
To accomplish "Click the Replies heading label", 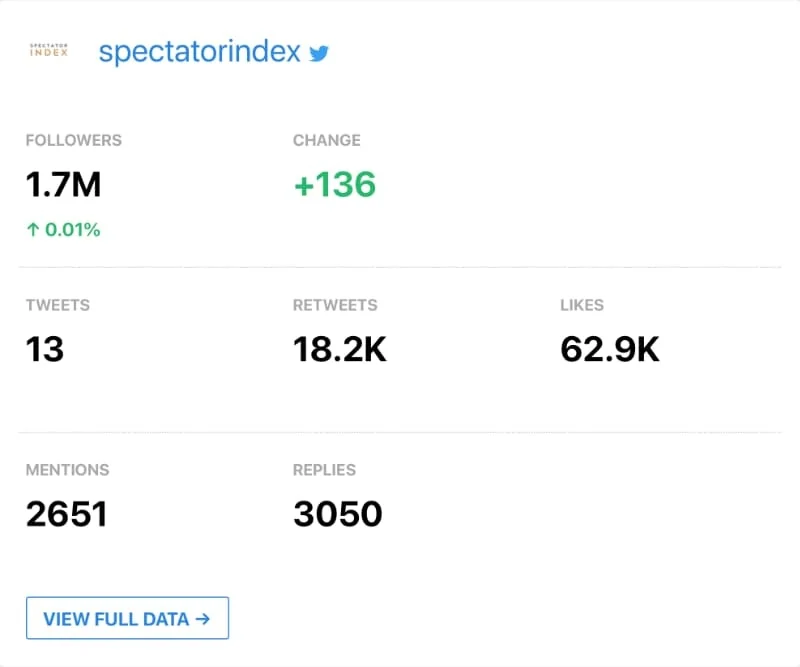I will point(324,469).
